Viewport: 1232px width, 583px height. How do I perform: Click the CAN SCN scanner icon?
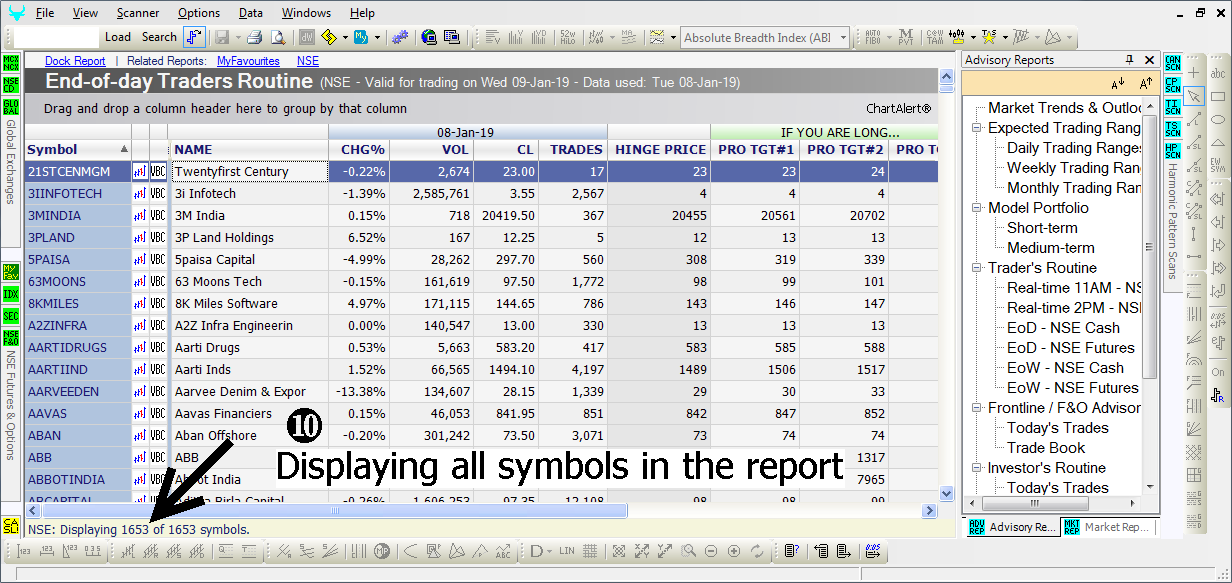(1173, 63)
